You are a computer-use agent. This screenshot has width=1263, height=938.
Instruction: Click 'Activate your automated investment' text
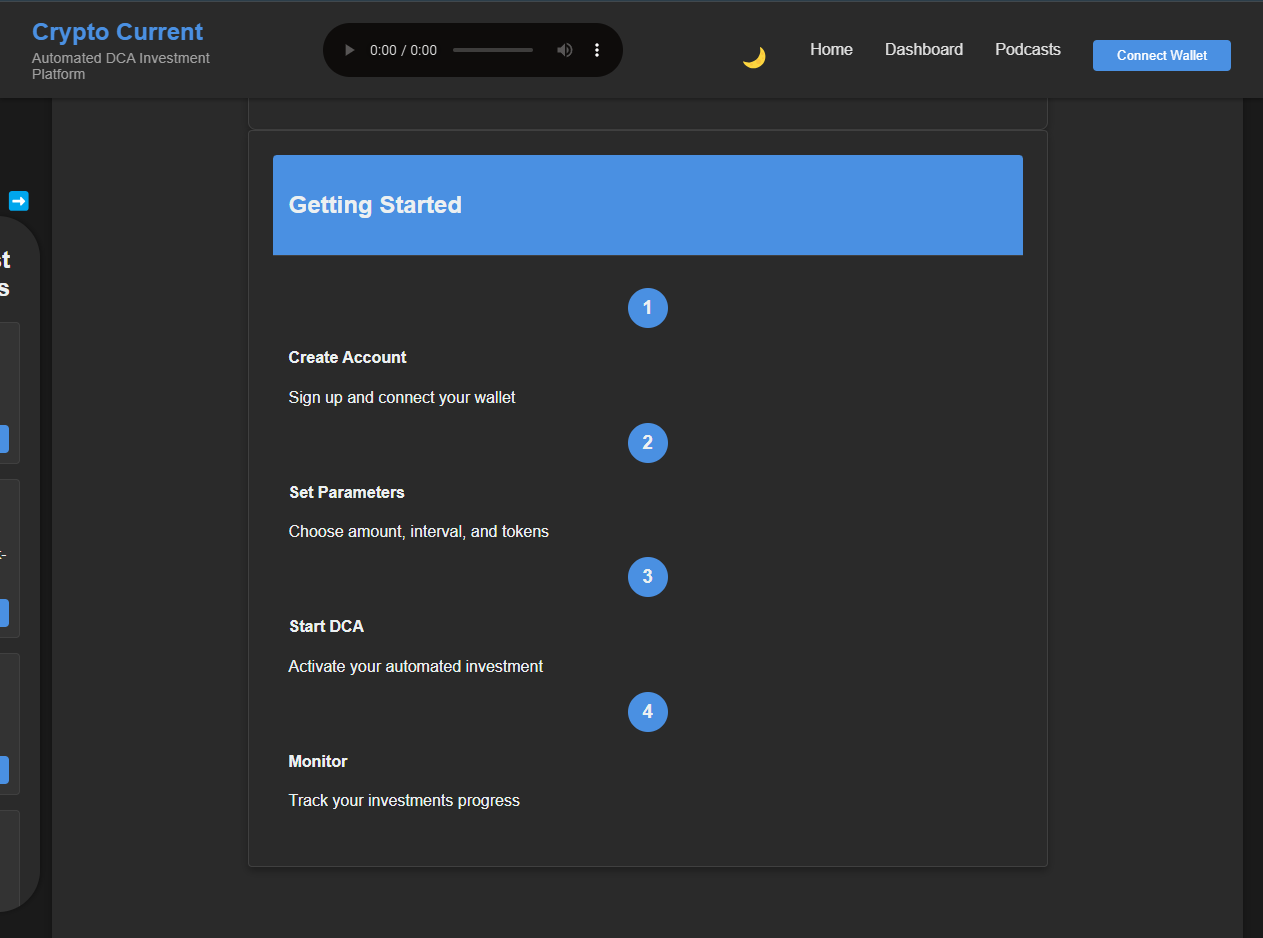(x=416, y=667)
